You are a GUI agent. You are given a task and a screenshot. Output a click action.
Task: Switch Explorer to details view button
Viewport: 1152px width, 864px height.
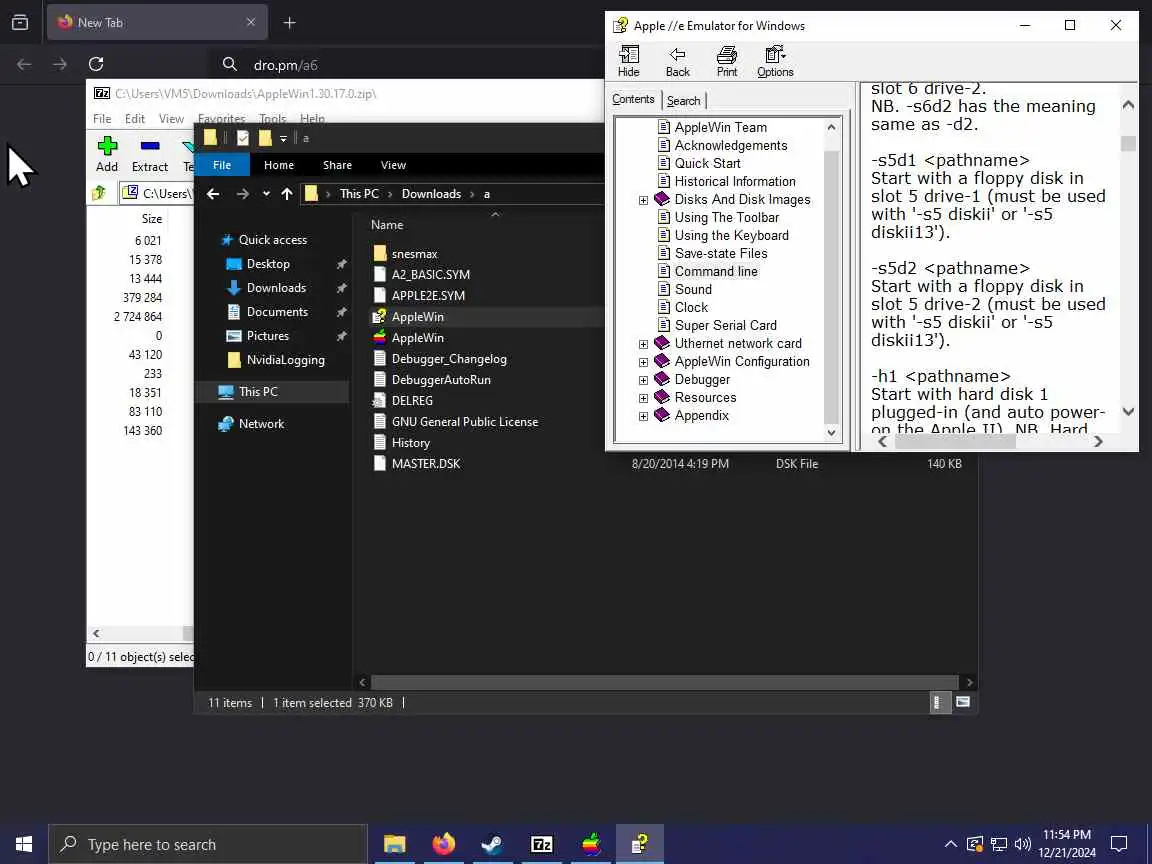click(x=937, y=702)
